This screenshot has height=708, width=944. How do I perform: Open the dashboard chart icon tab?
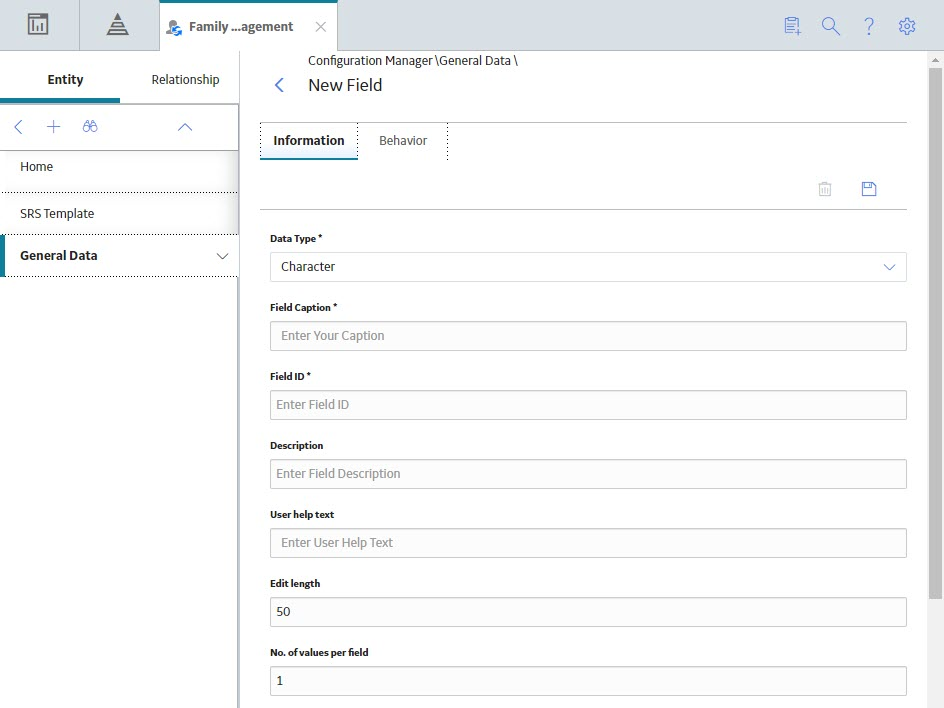tap(38, 25)
